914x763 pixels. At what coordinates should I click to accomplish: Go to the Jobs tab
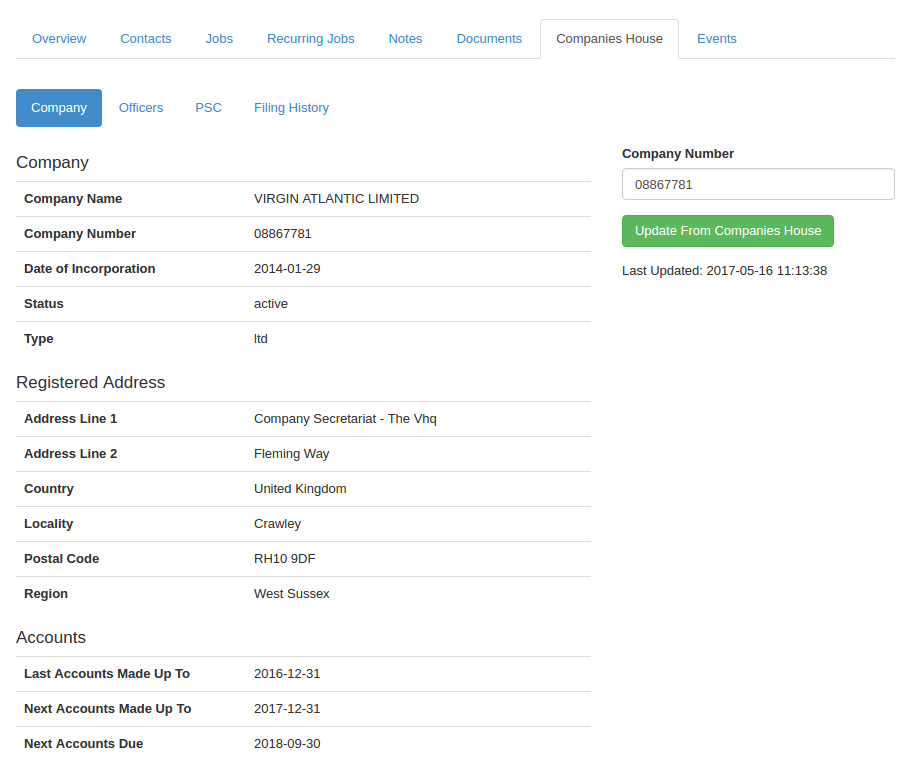pos(219,38)
